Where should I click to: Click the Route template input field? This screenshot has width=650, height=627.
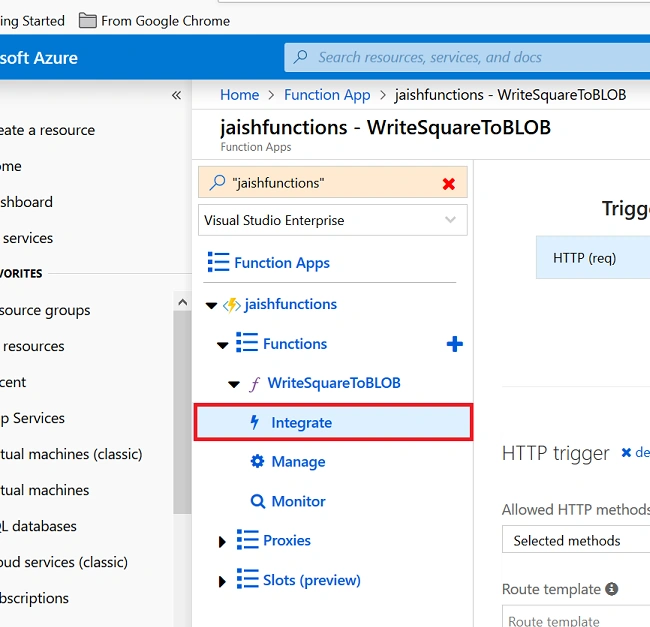[576, 616]
